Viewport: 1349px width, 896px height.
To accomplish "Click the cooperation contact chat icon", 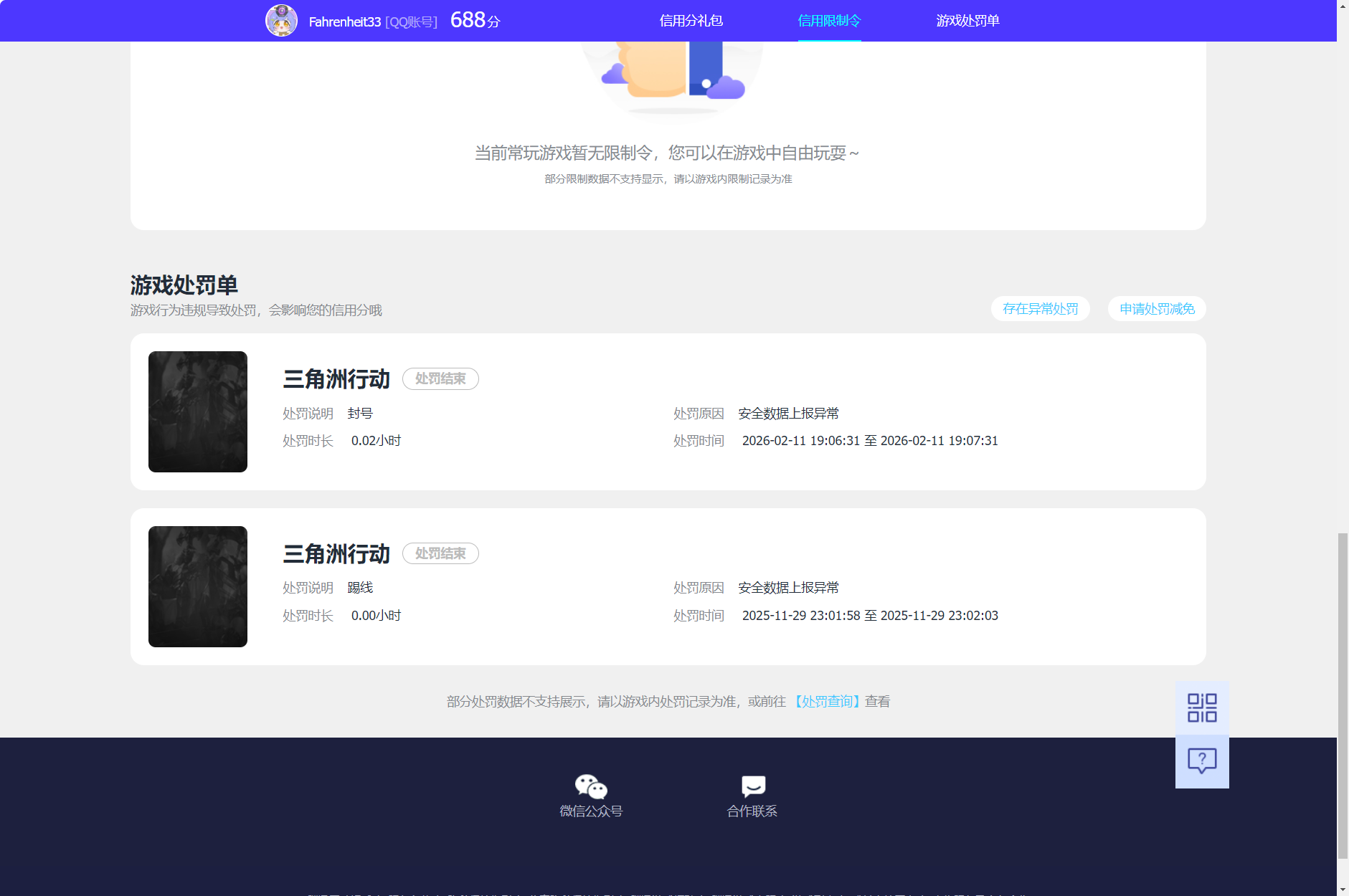I will [753, 787].
